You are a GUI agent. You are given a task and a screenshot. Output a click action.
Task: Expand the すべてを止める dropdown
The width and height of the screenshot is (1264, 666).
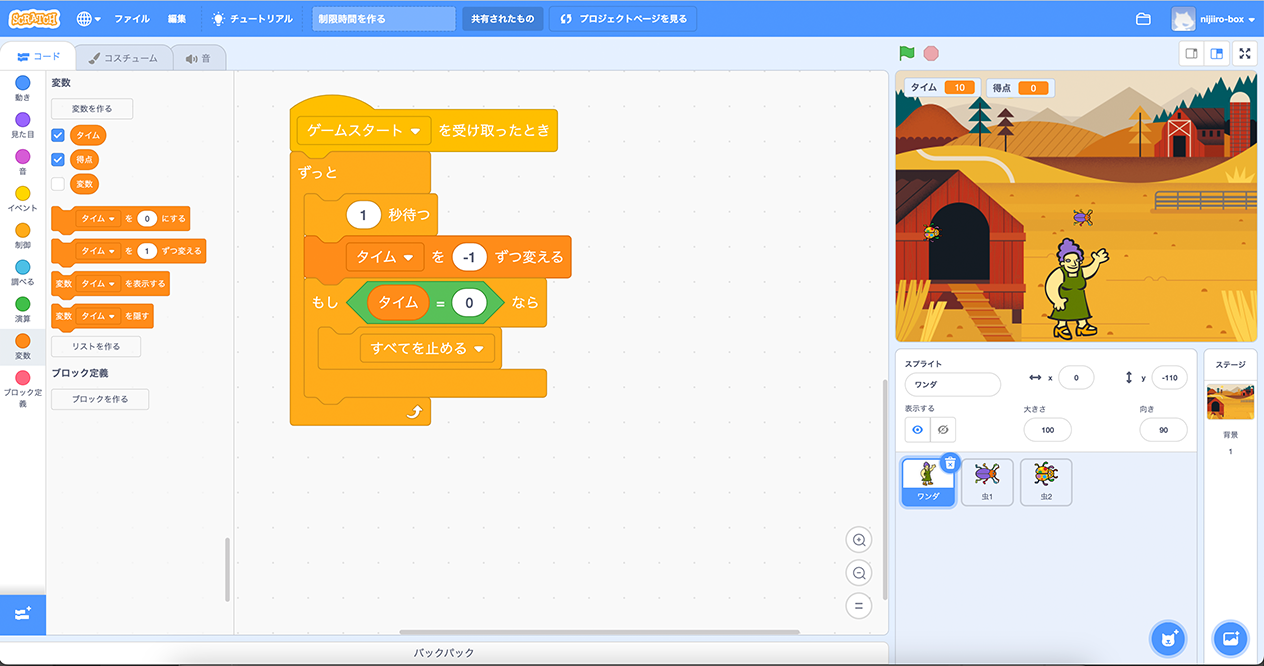point(479,349)
